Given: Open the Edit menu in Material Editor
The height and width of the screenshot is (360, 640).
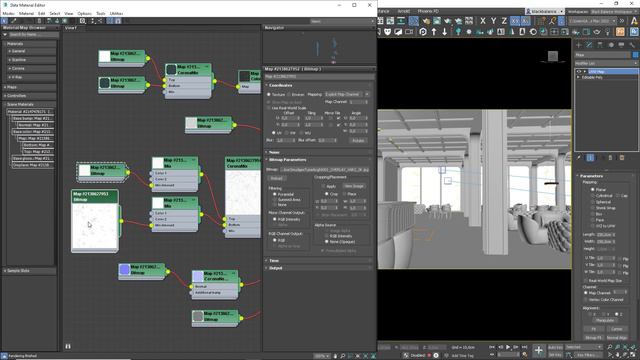Looking at the screenshot, I should [41, 13].
